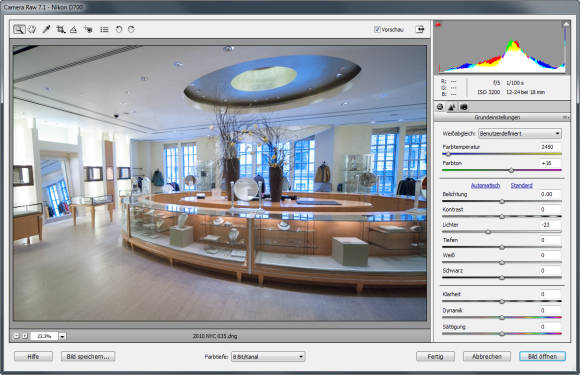Activate the Crop tool
The image size is (580, 375).
tap(61, 29)
